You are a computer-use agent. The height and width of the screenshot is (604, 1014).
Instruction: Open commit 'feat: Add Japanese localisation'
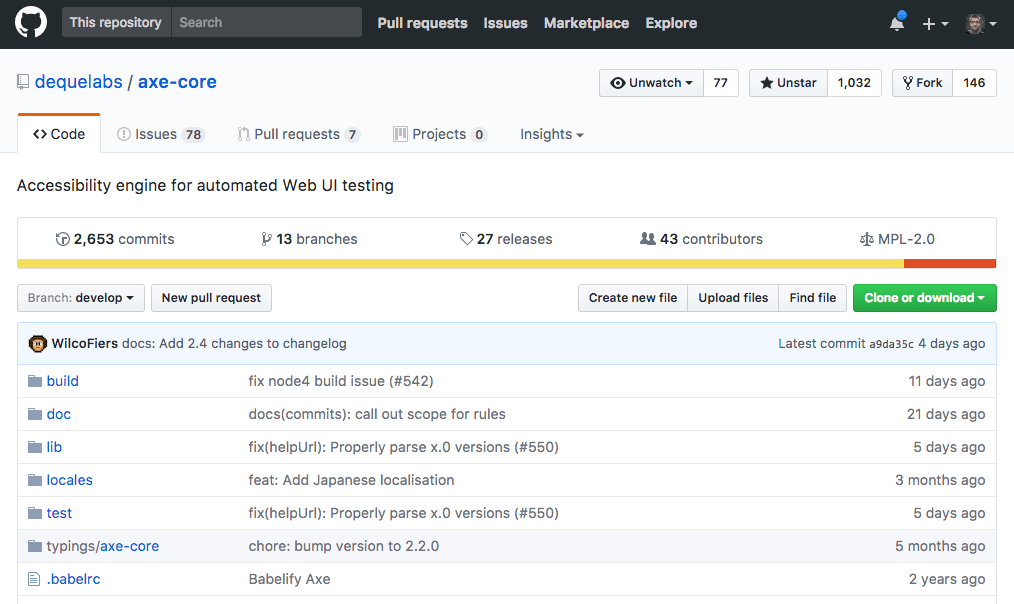point(351,480)
